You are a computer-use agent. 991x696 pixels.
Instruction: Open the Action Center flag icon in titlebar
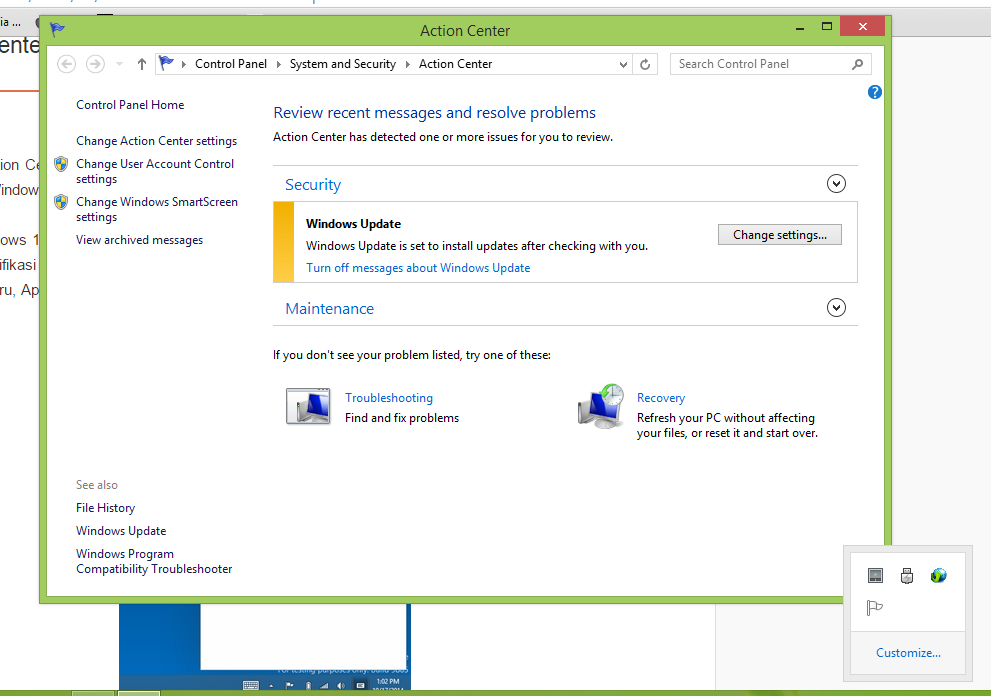pos(57,30)
